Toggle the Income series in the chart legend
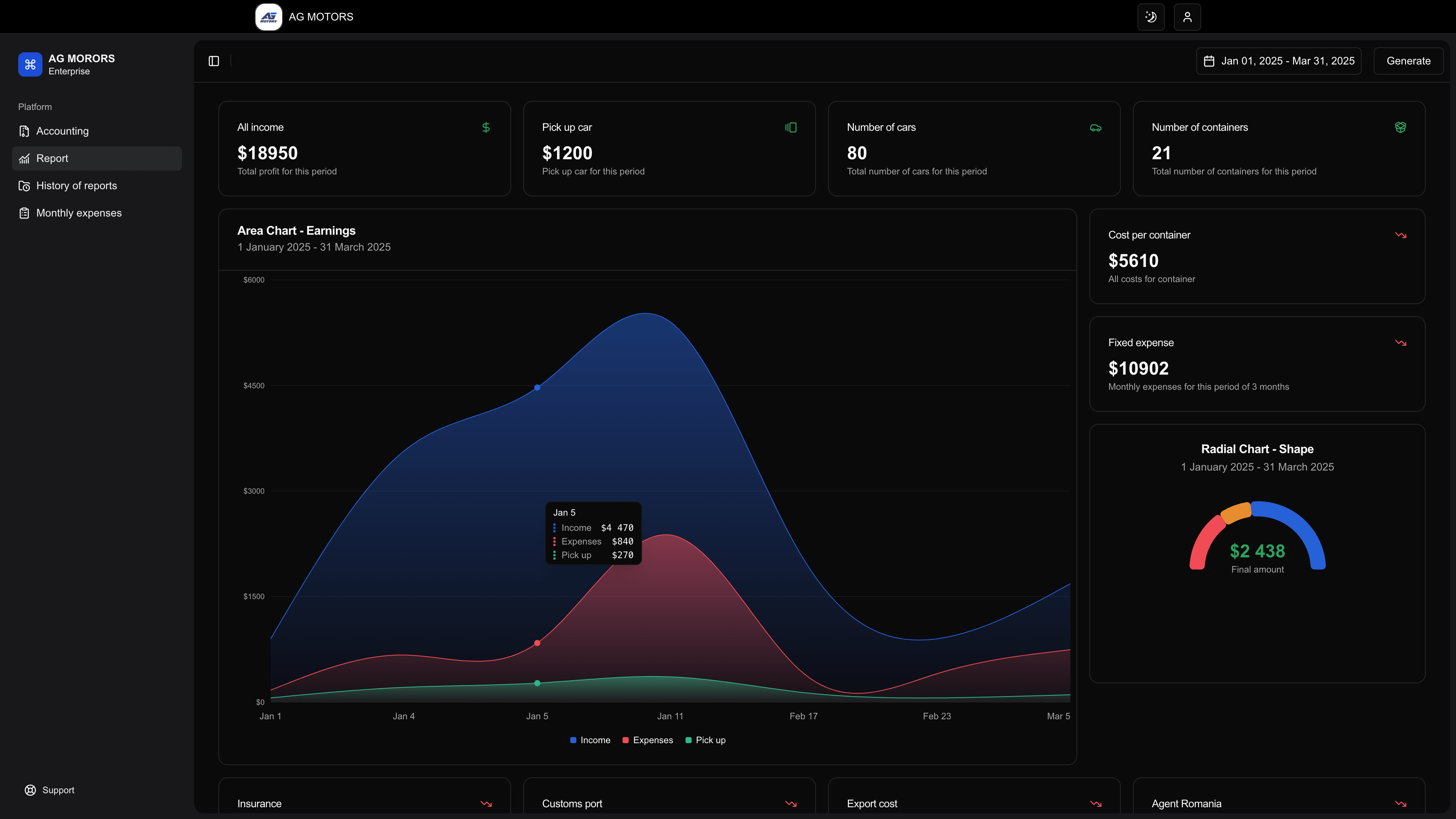 (x=590, y=740)
